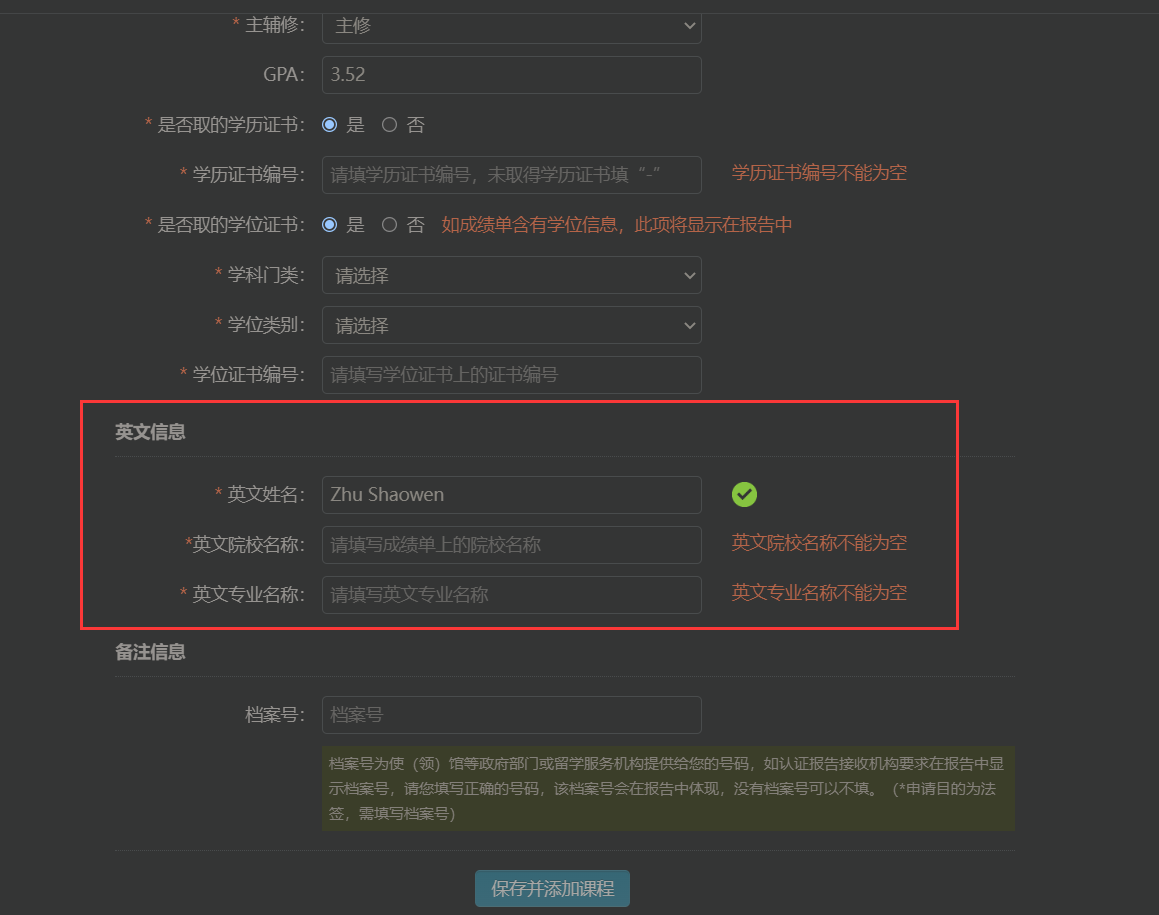Click the red hint about 学位信息 in reports
The height and width of the screenshot is (915, 1159).
pos(613,224)
